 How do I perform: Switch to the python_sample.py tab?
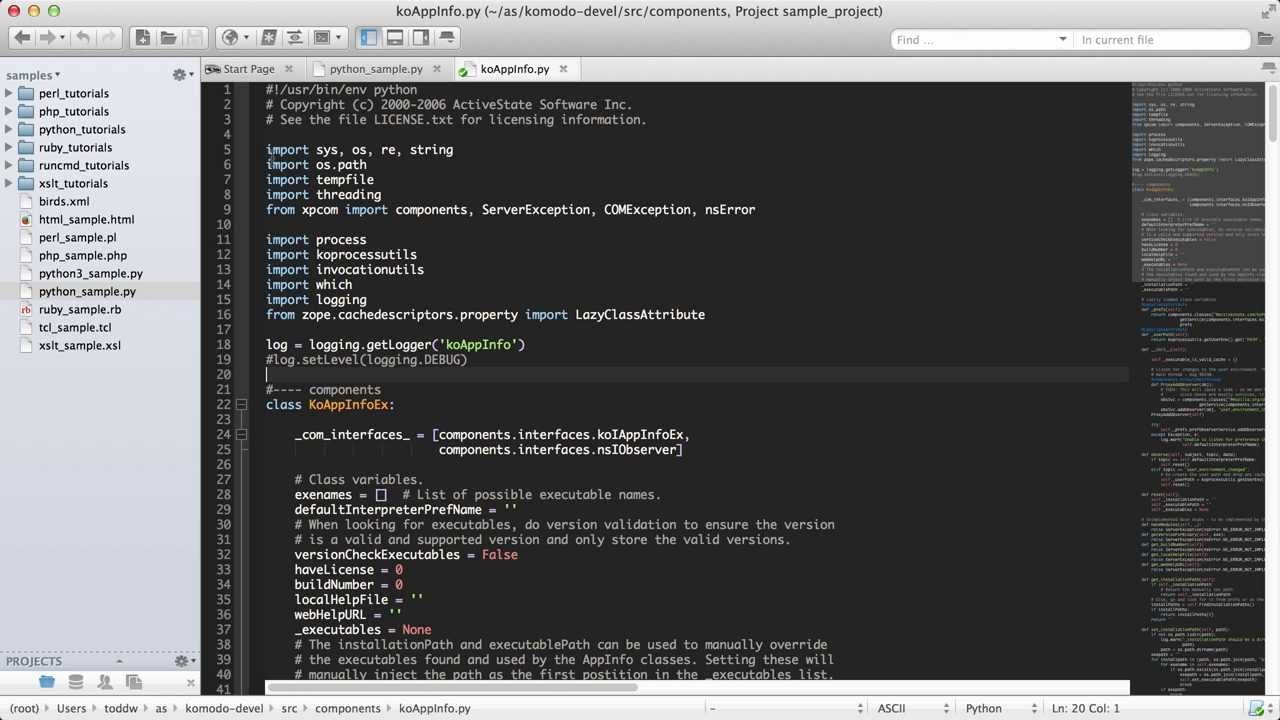click(376, 69)
